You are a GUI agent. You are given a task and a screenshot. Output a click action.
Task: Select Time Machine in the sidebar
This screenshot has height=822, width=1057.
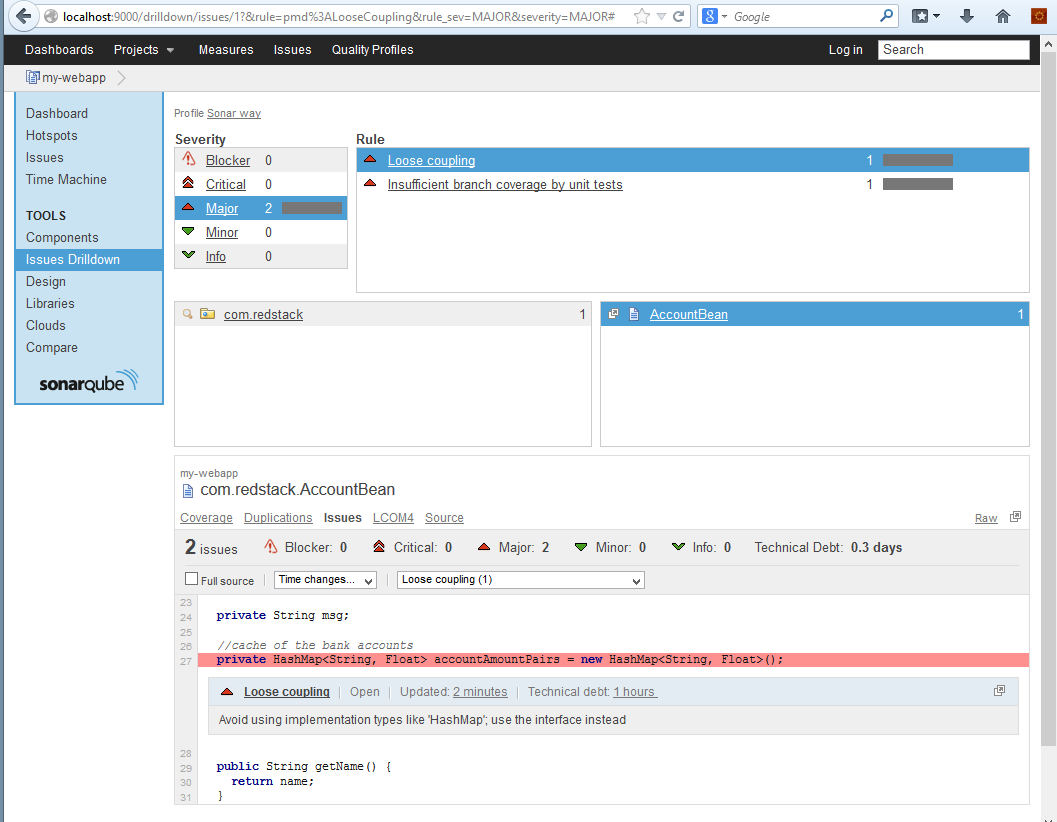click(66, 180)
